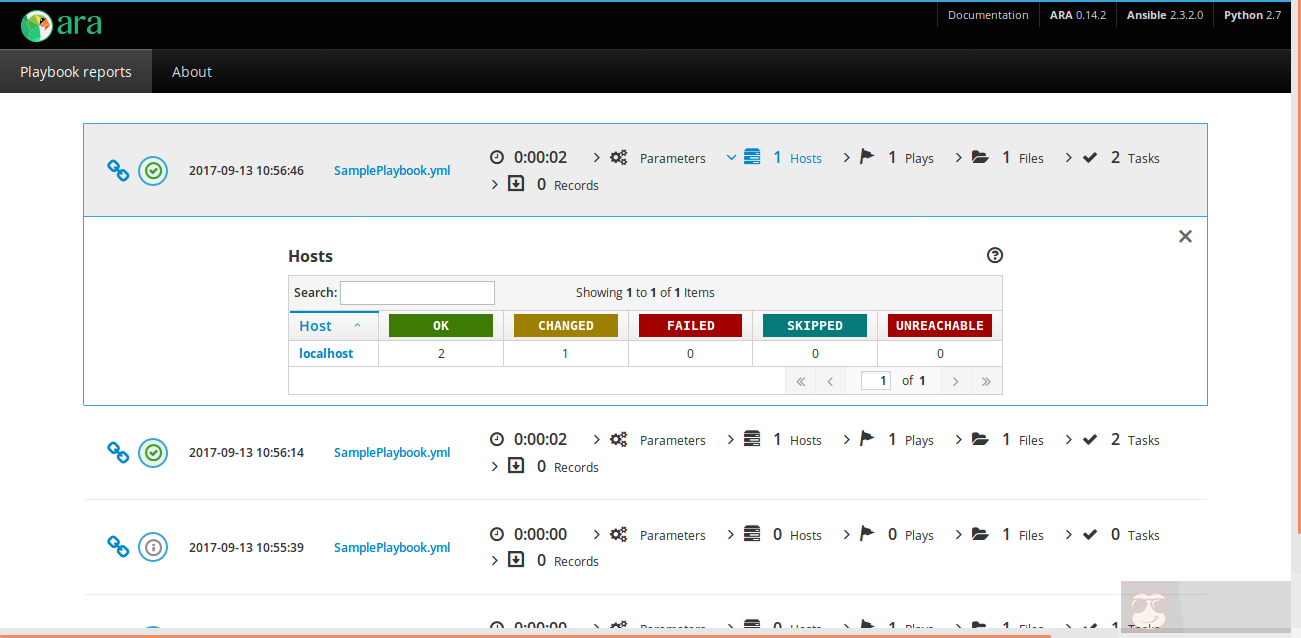Click inside the Hosts Search field
This screenshot has height=638, width=1301.
(417, 292)
